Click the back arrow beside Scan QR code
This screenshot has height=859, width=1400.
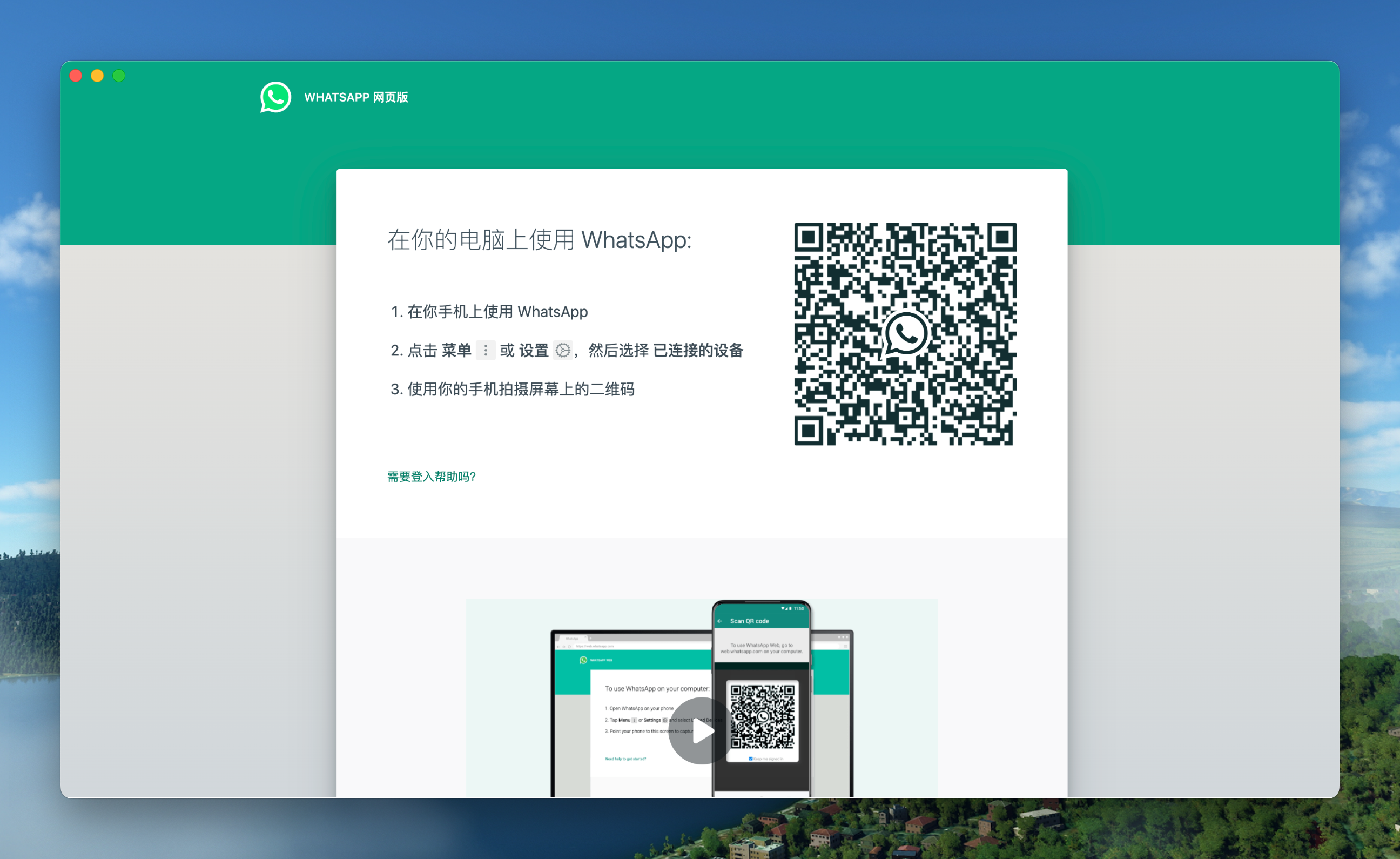tap(720, 621)
